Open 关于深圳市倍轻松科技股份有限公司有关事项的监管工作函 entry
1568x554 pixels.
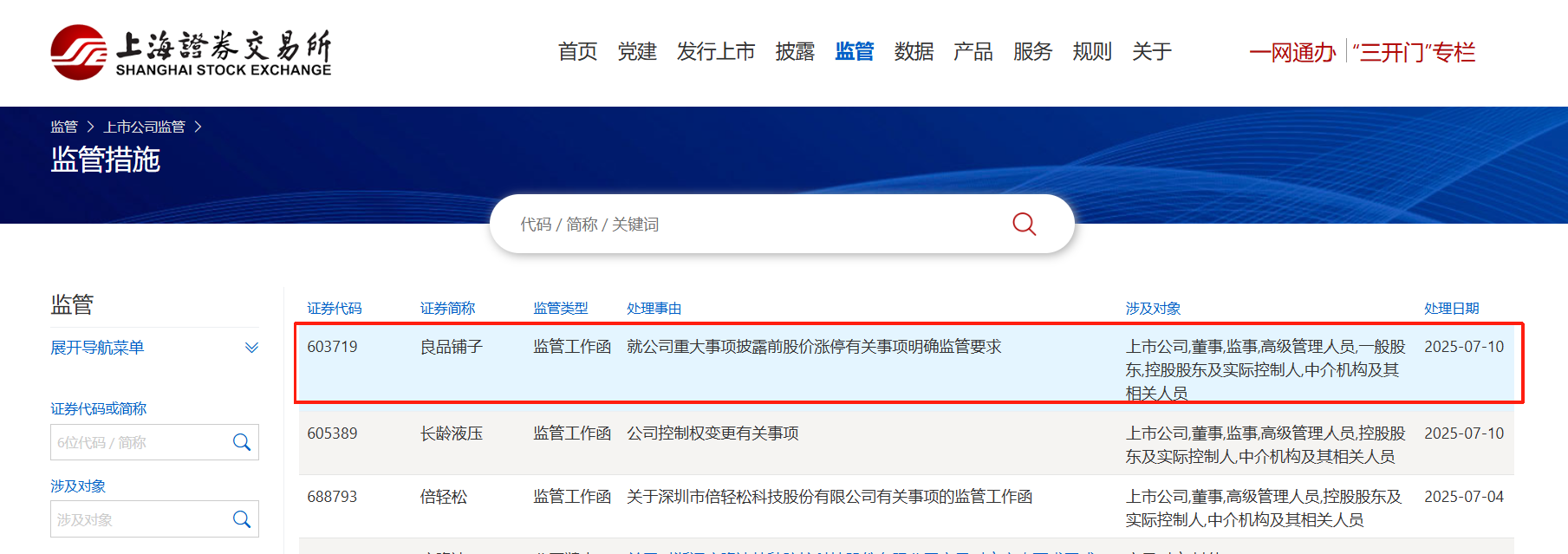(x=830, y=497)
